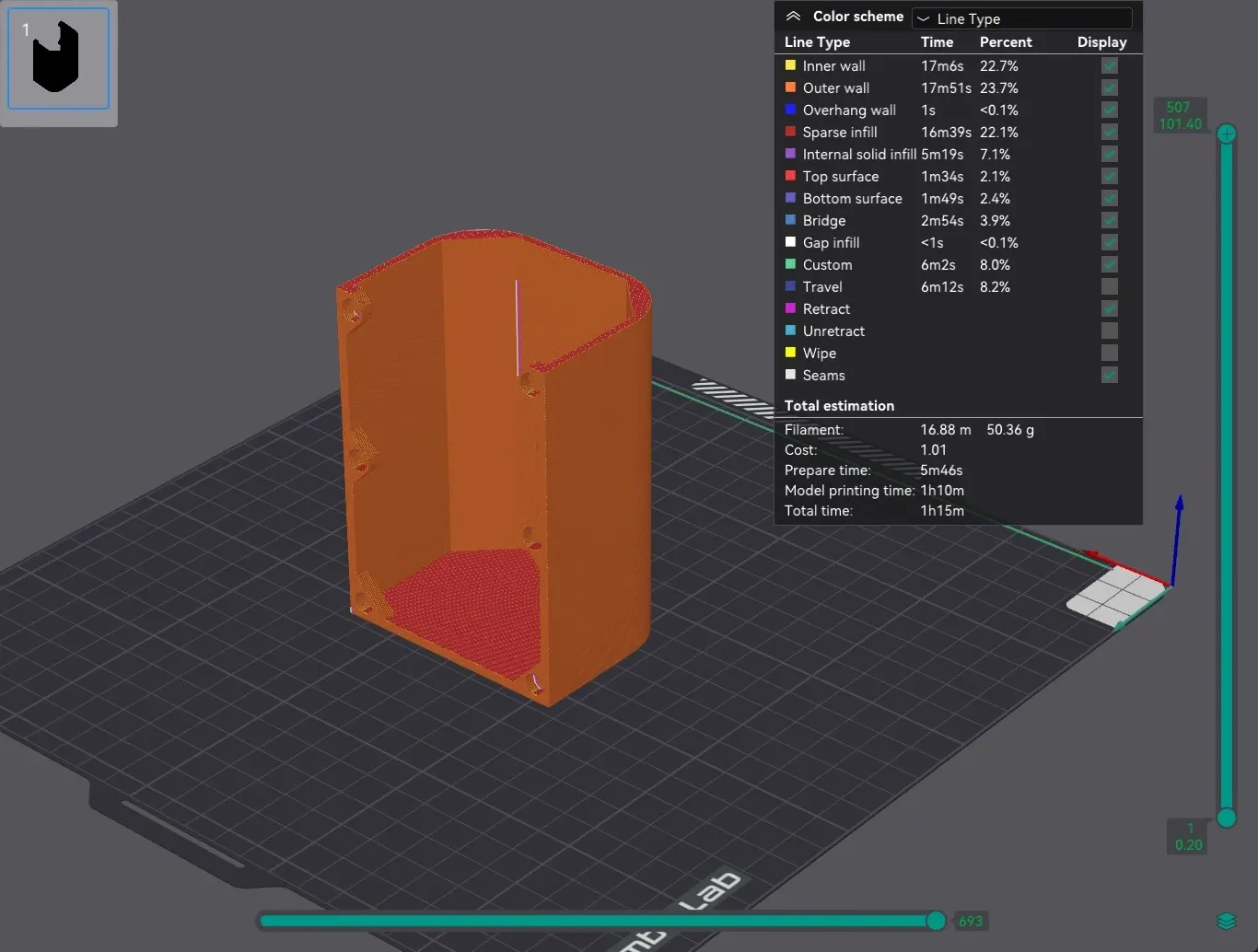
Task: Toggle Seams display checkbox
Action: click(1110, 375)
